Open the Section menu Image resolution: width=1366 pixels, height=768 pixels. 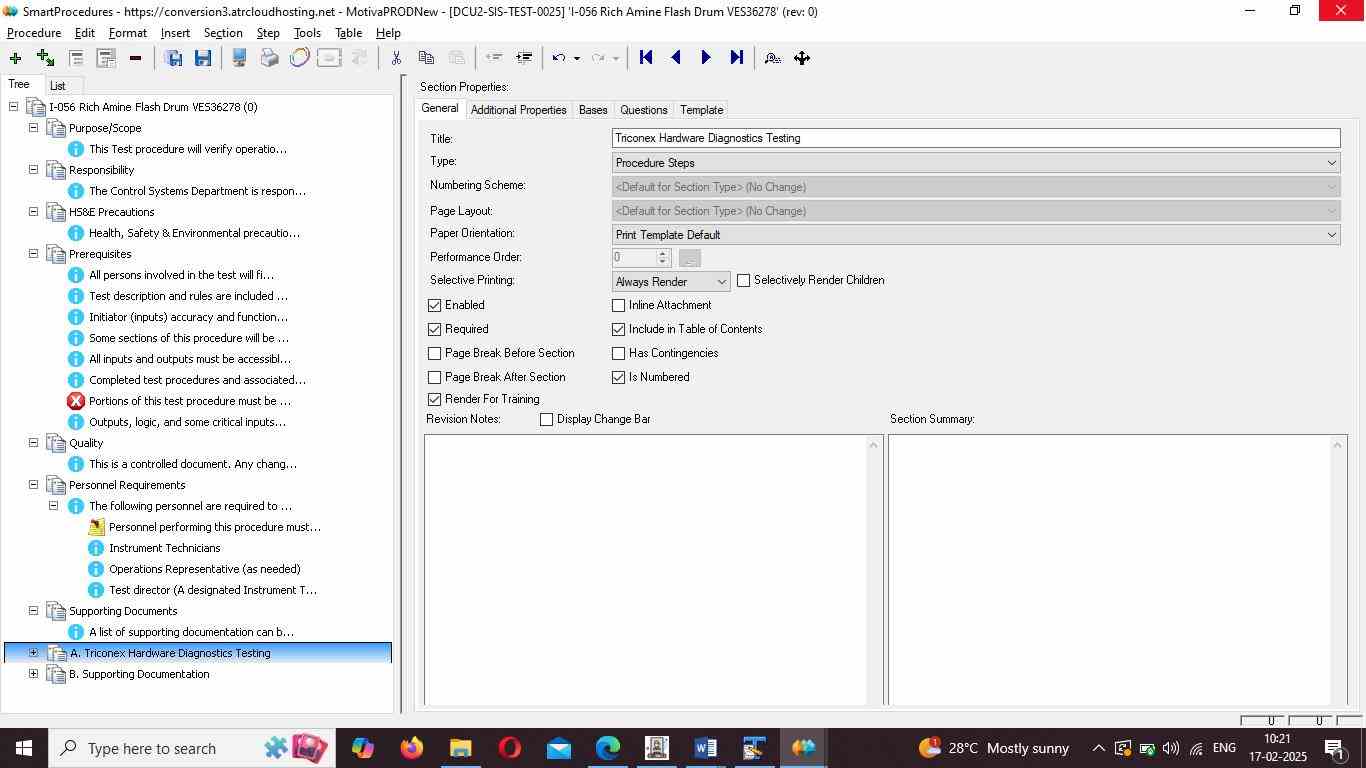click(223, 33)
